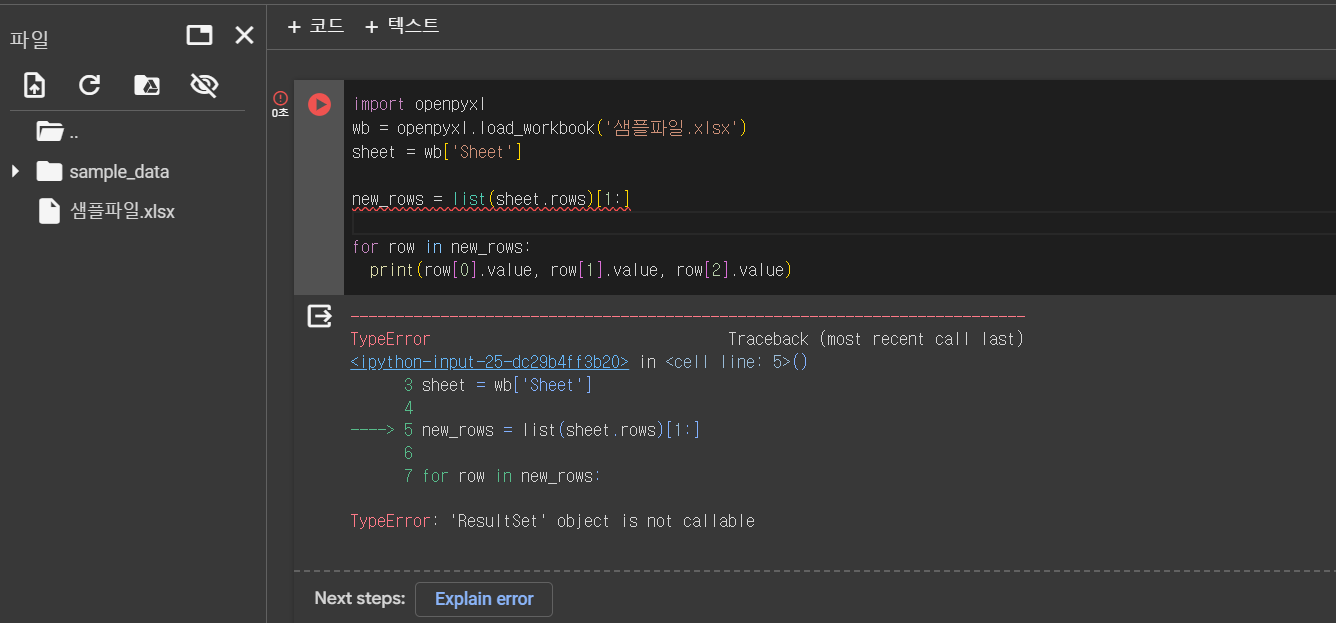Click the 'for row in new_rows:' line
The height and width of the screenshot is (623, 1336).
tap(442, 247)
